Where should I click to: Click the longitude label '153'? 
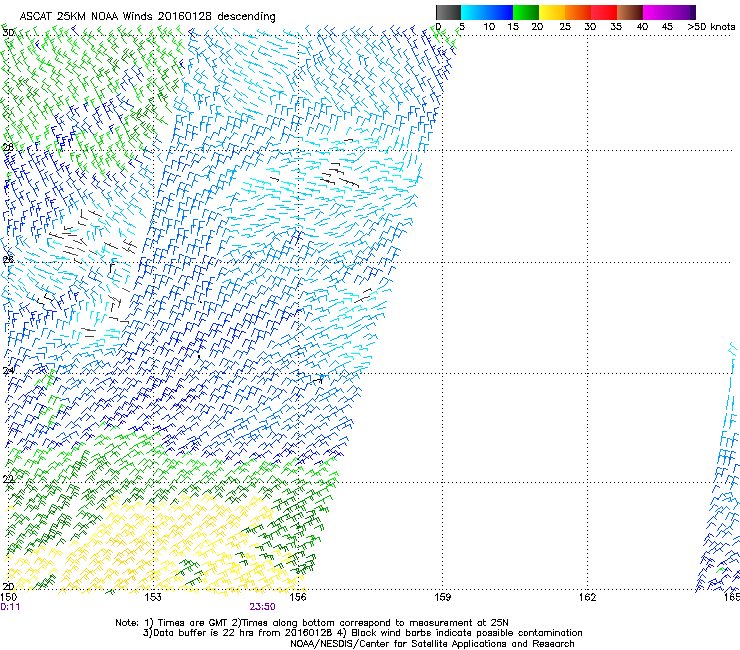click(153, 597)
